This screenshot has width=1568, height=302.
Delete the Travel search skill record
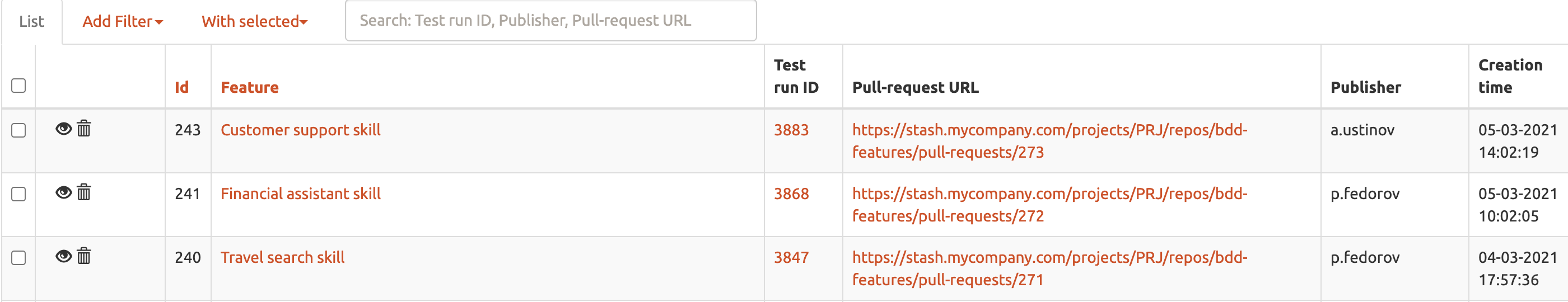[x=84, y=257]
